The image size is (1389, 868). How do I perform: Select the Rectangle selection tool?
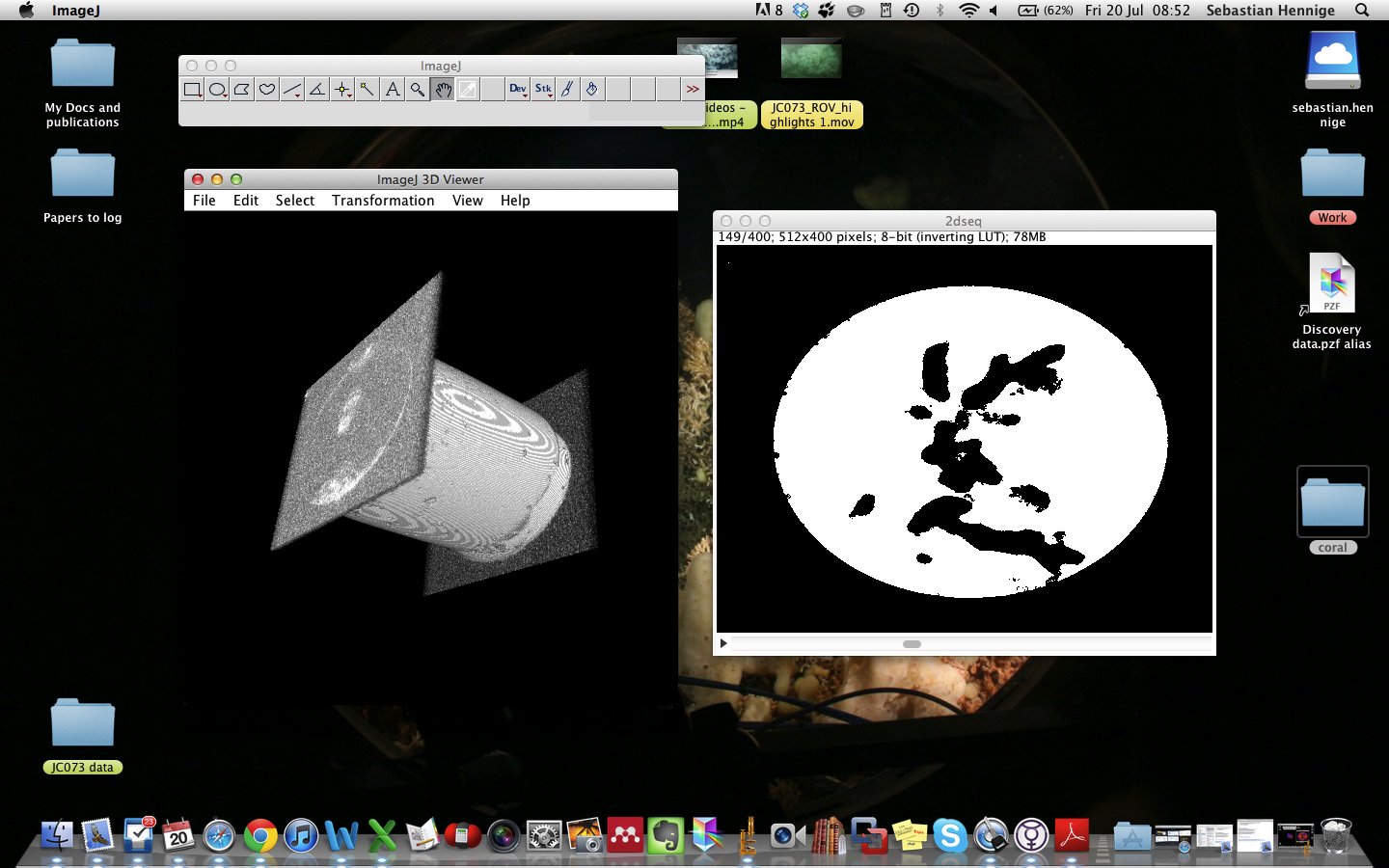(x=192, y=90)
